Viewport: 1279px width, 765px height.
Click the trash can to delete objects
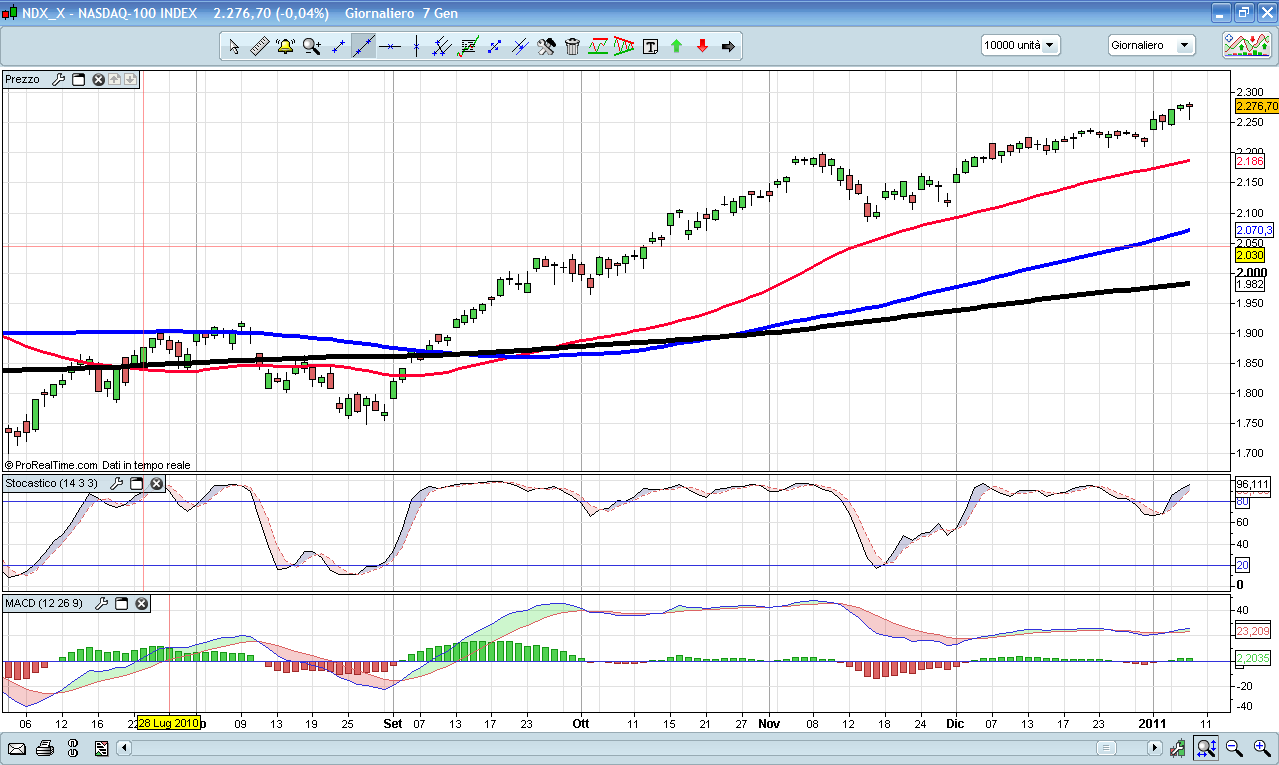tap(572, 46)
